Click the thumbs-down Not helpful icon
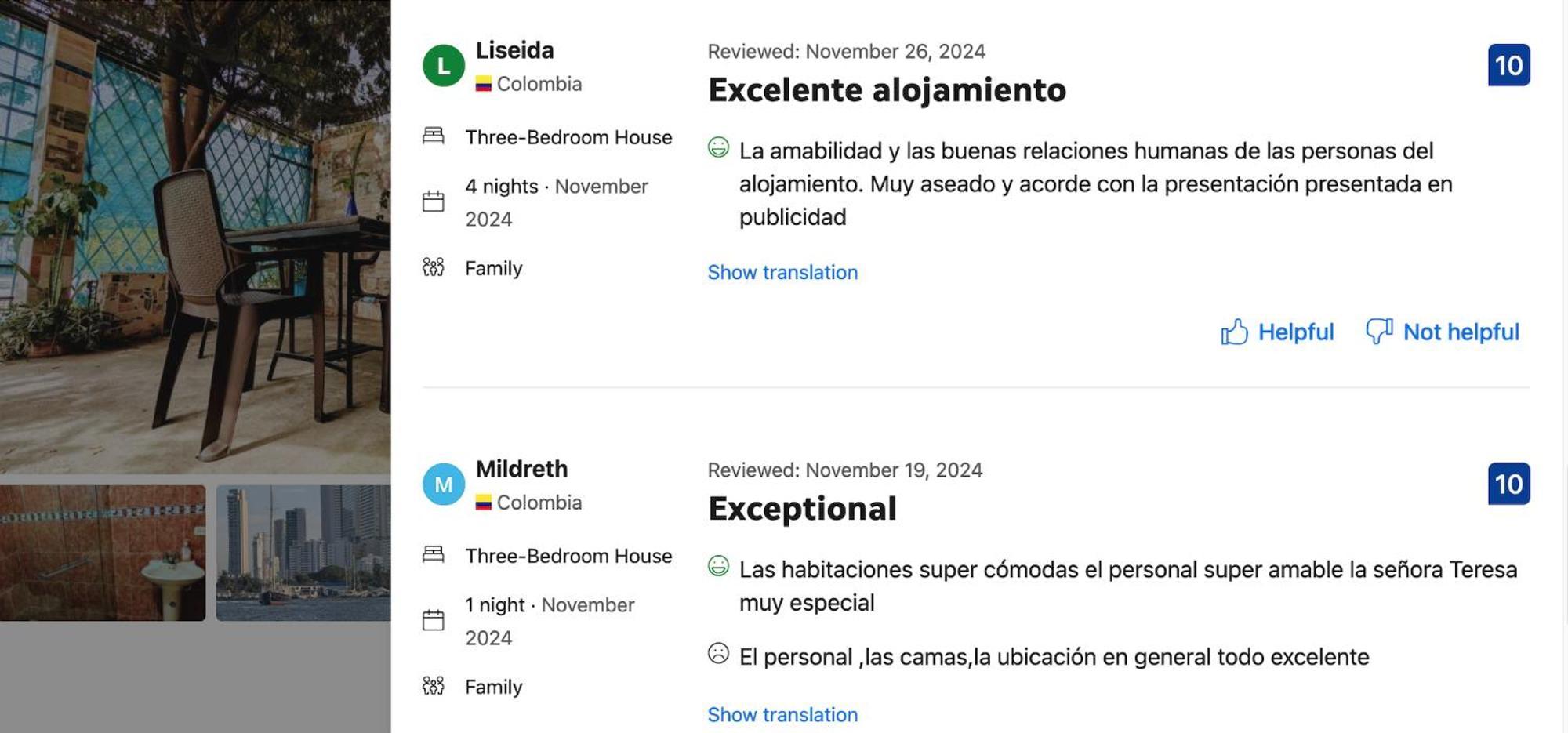 [x=1379, y=331]
